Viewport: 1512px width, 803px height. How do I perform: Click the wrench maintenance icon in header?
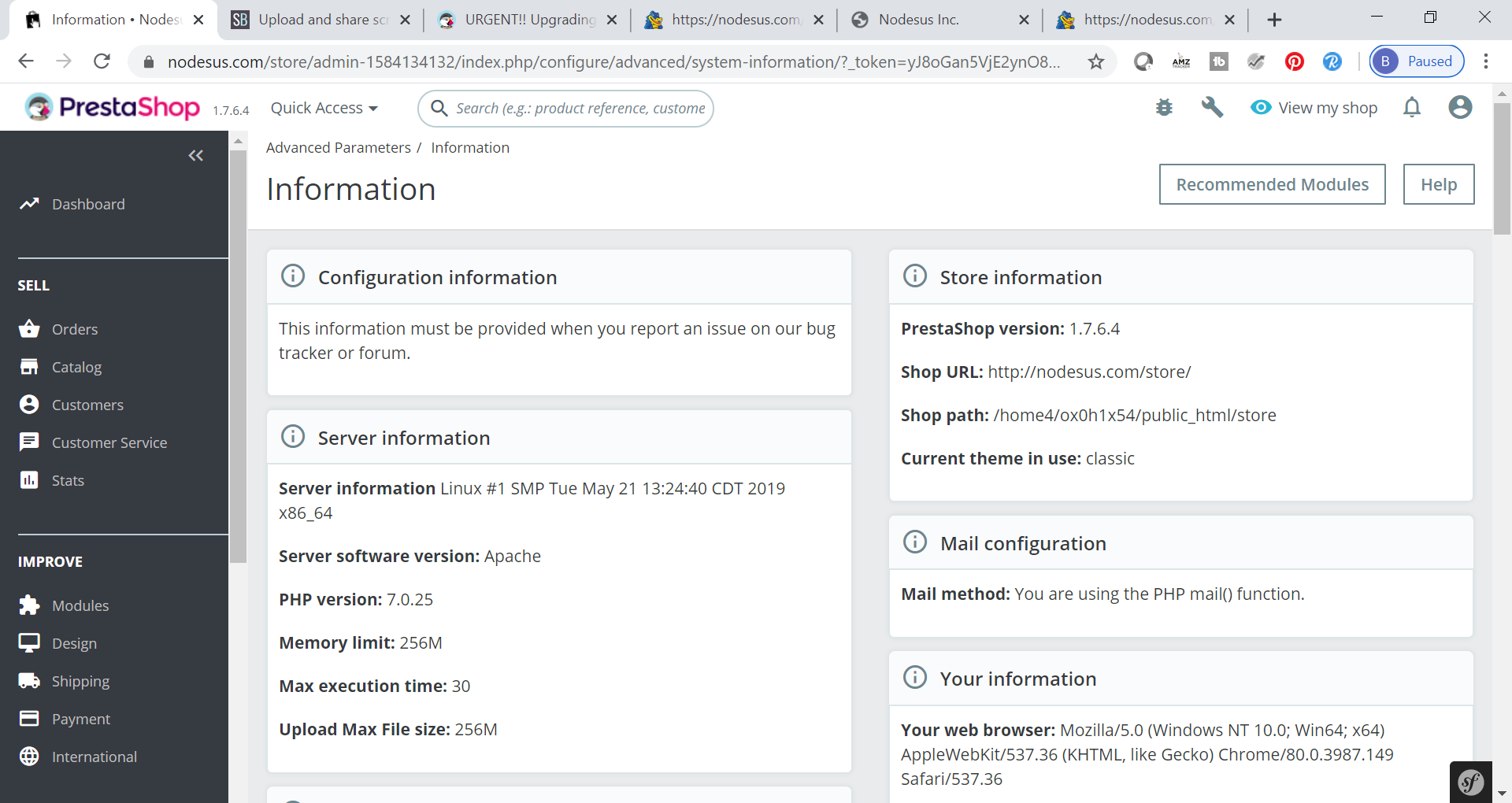tap(1212, 108)
